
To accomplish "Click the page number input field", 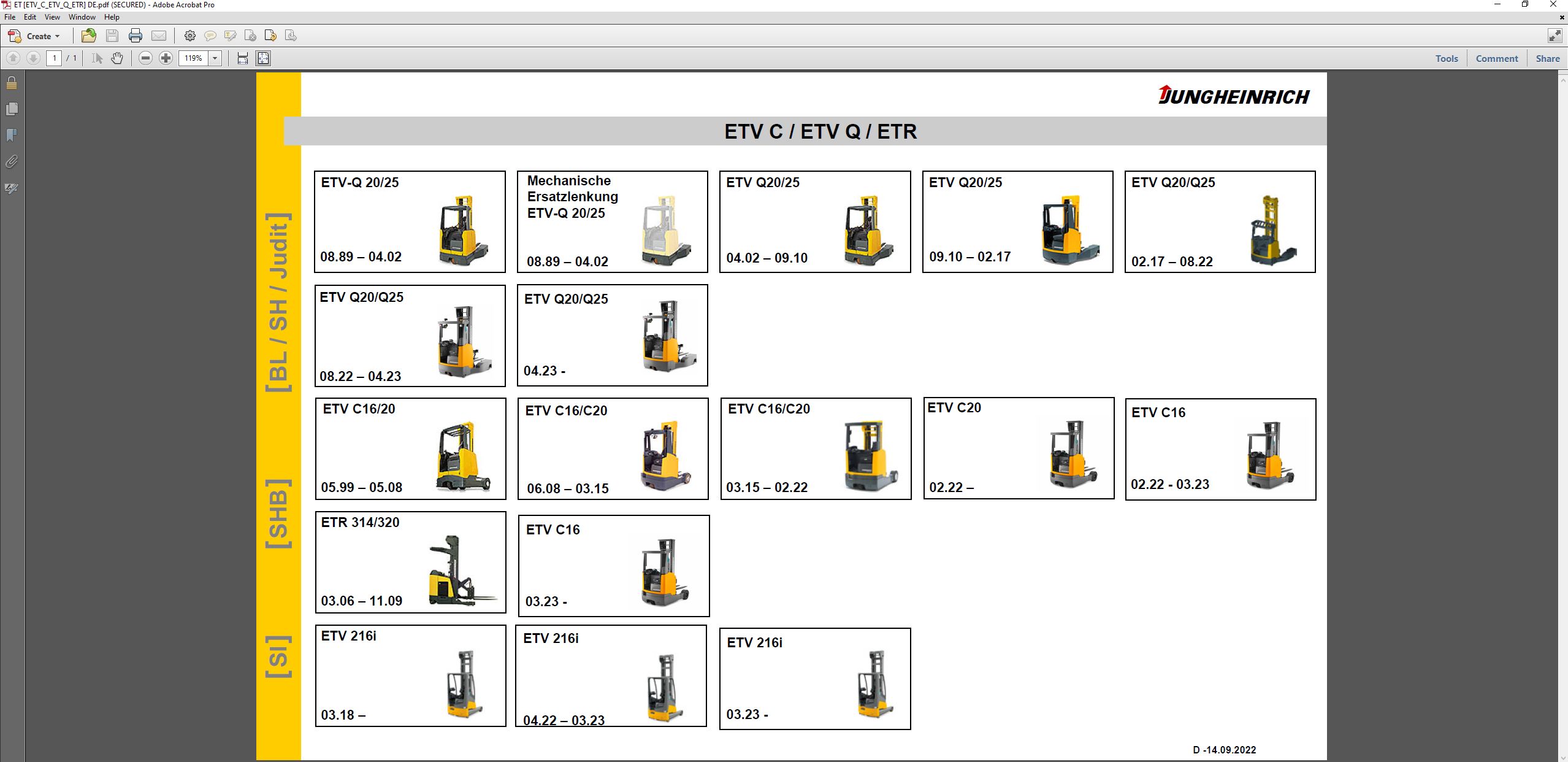I will [x=54, y=58].
